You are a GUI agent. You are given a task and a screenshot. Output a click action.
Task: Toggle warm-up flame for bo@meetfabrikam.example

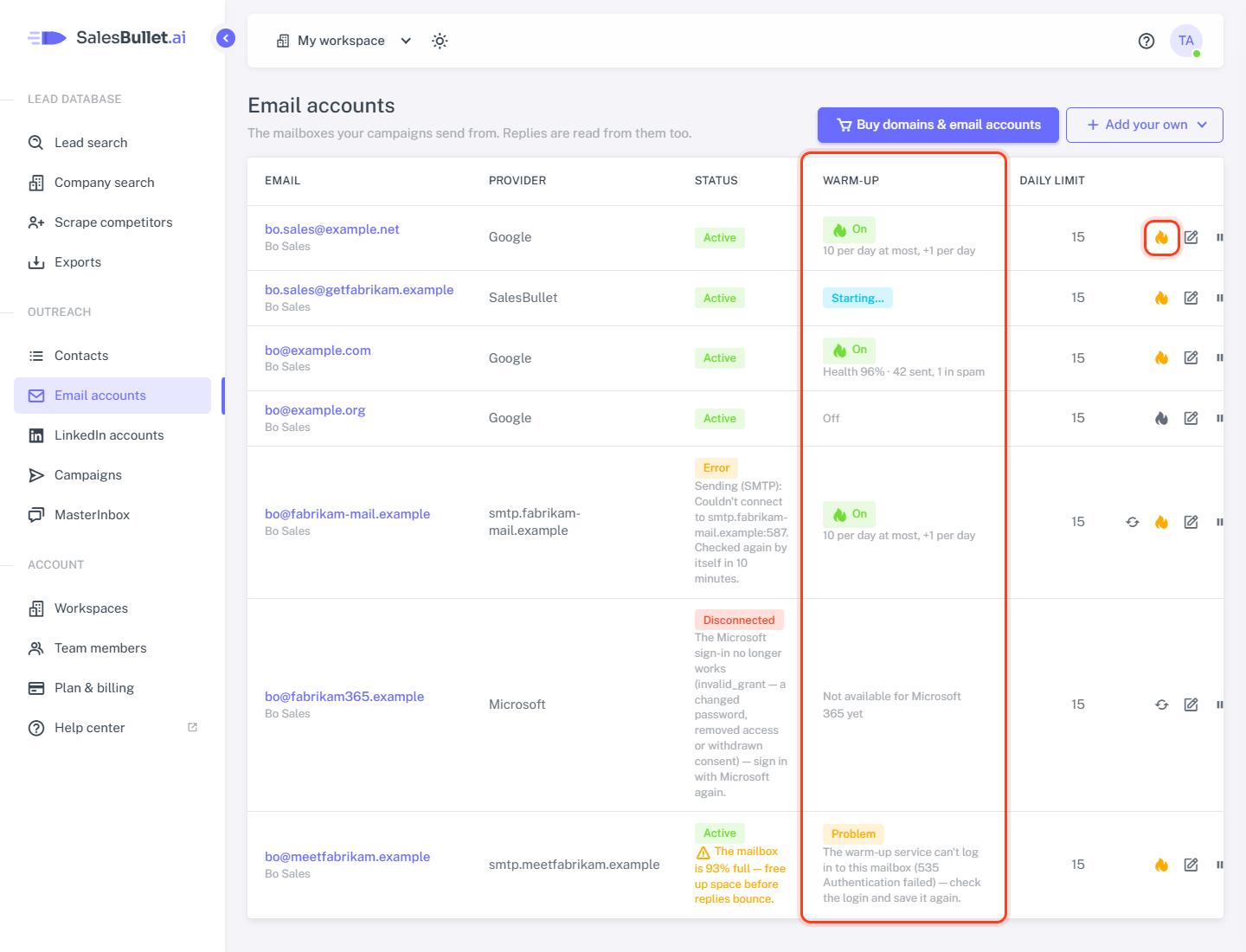coord(1162,865)
